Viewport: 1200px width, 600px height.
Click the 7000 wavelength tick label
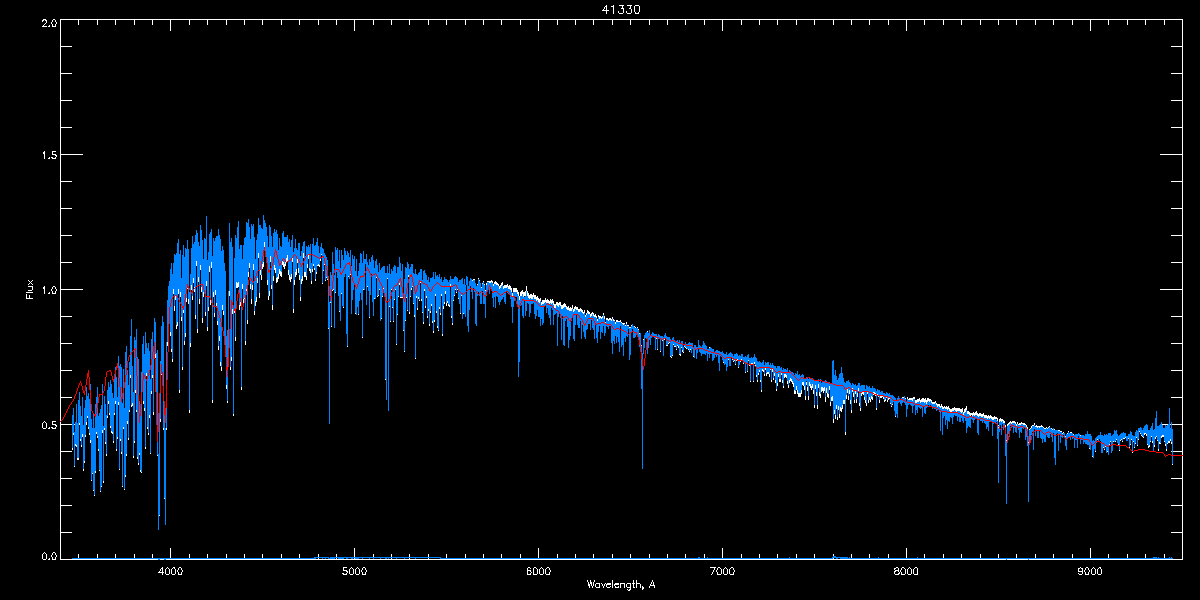click(722, 572)
